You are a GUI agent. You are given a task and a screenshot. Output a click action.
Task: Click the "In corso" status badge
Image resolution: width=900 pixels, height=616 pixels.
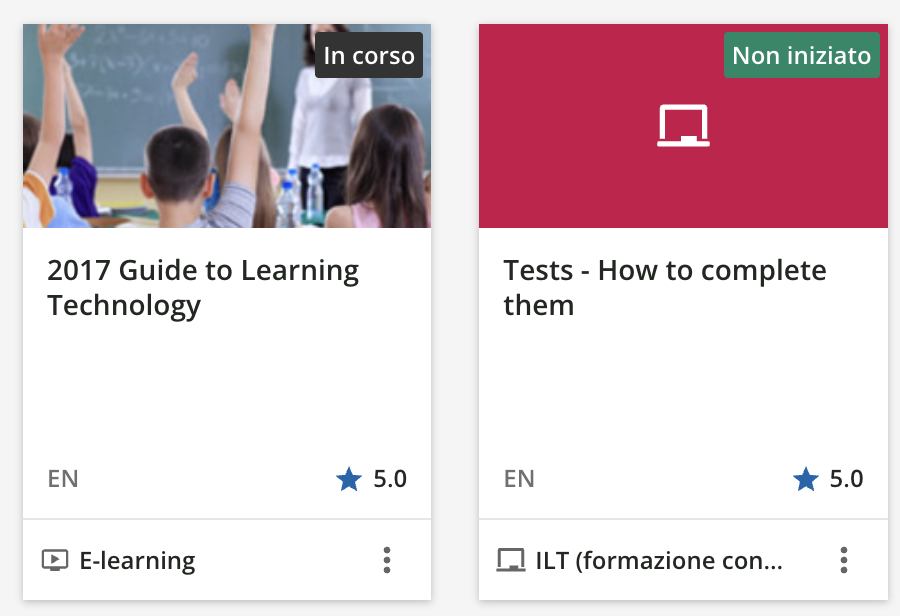pos(369,55)
